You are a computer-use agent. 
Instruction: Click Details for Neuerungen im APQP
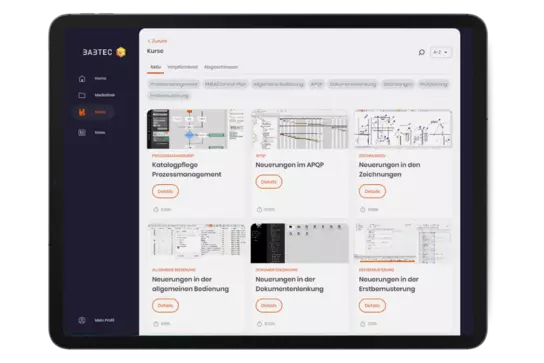[x=269, y=182]
